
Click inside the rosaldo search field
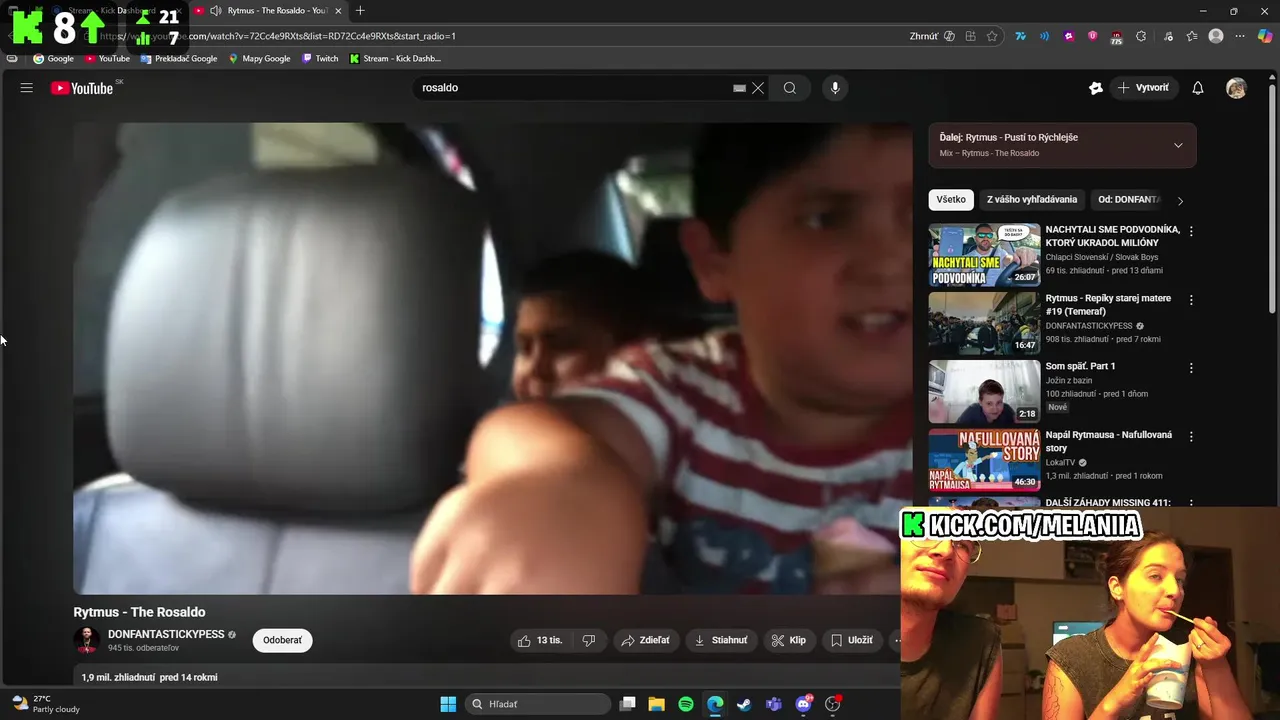coord(575,88)
